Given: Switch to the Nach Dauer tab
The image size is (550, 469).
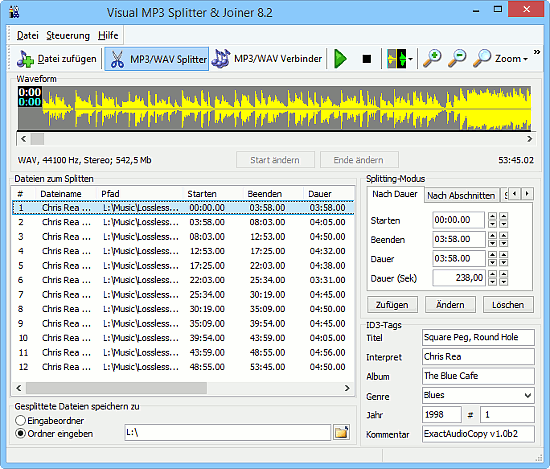Looking at the screenshot, I should [395, 194].
